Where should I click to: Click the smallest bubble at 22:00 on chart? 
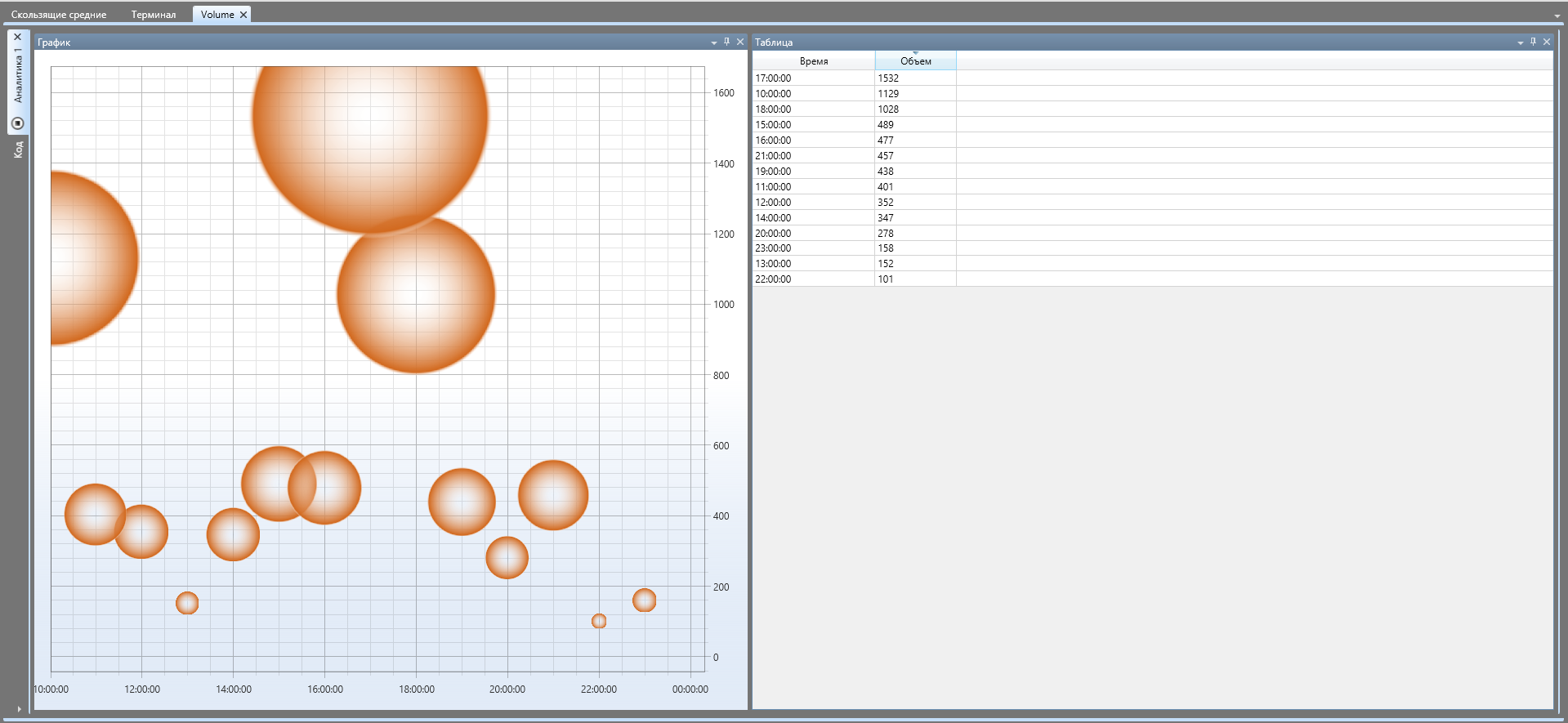[599, 621]
